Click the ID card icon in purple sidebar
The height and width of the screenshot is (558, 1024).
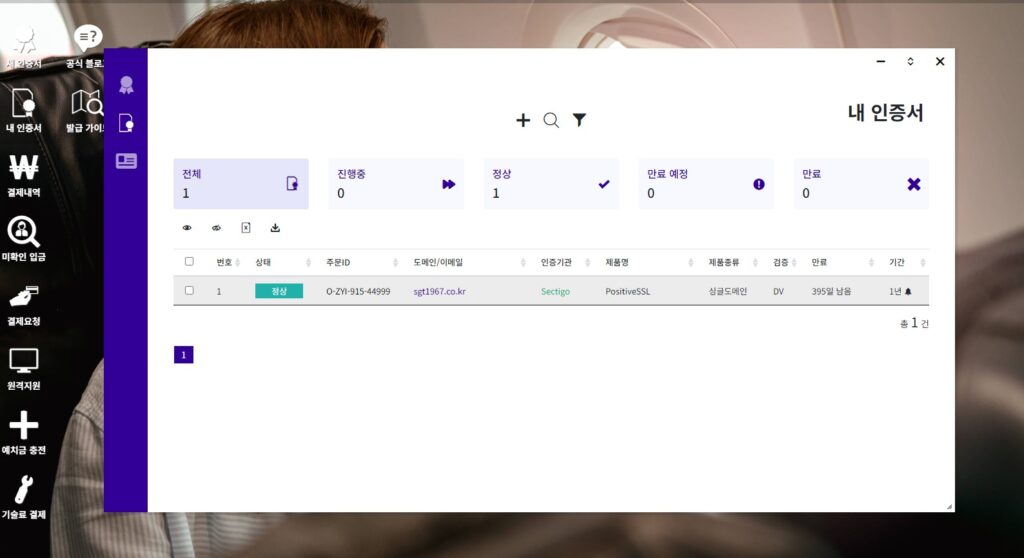click(x=126, y=160)
